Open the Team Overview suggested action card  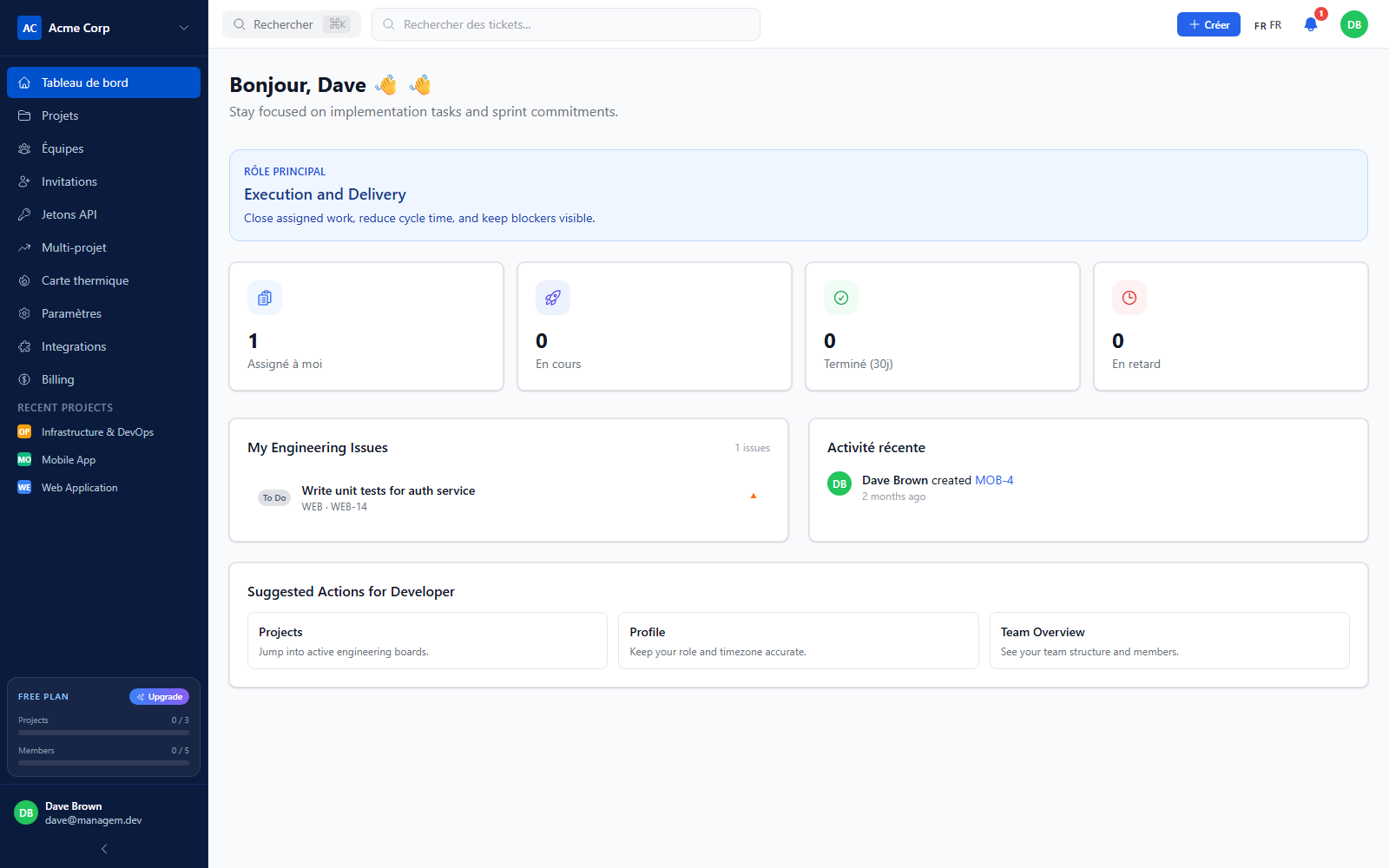pos(1169,641)
